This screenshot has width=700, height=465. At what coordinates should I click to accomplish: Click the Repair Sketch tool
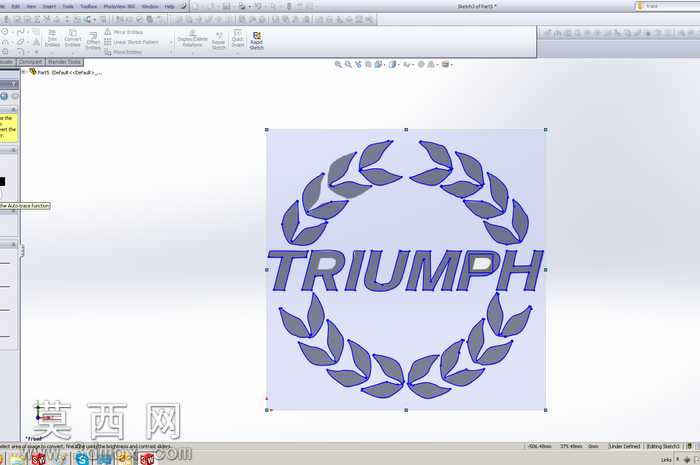(x=219, y=41)
